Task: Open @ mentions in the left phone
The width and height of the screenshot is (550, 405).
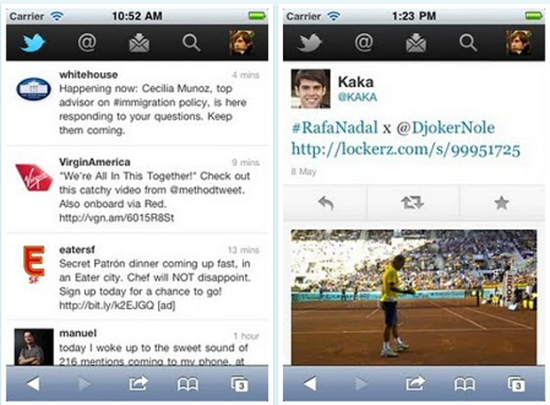Action: (87, 43)
